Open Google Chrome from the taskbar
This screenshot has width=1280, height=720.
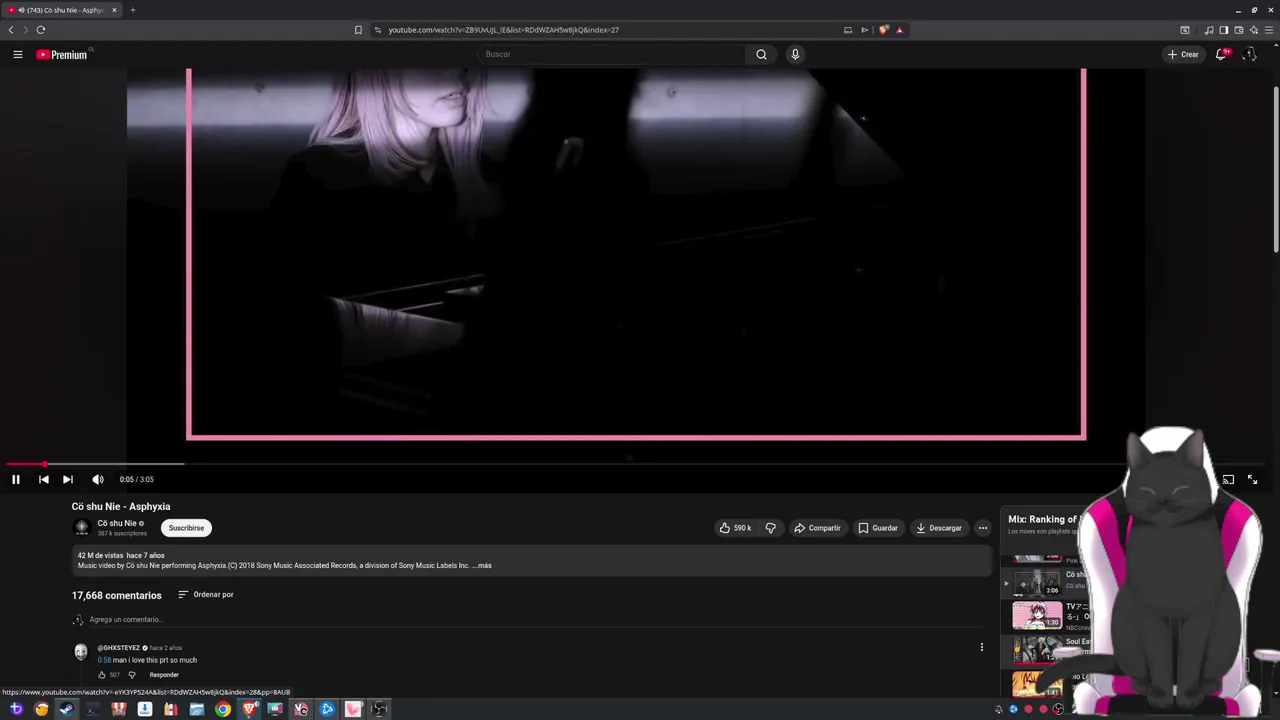[223, 709]
